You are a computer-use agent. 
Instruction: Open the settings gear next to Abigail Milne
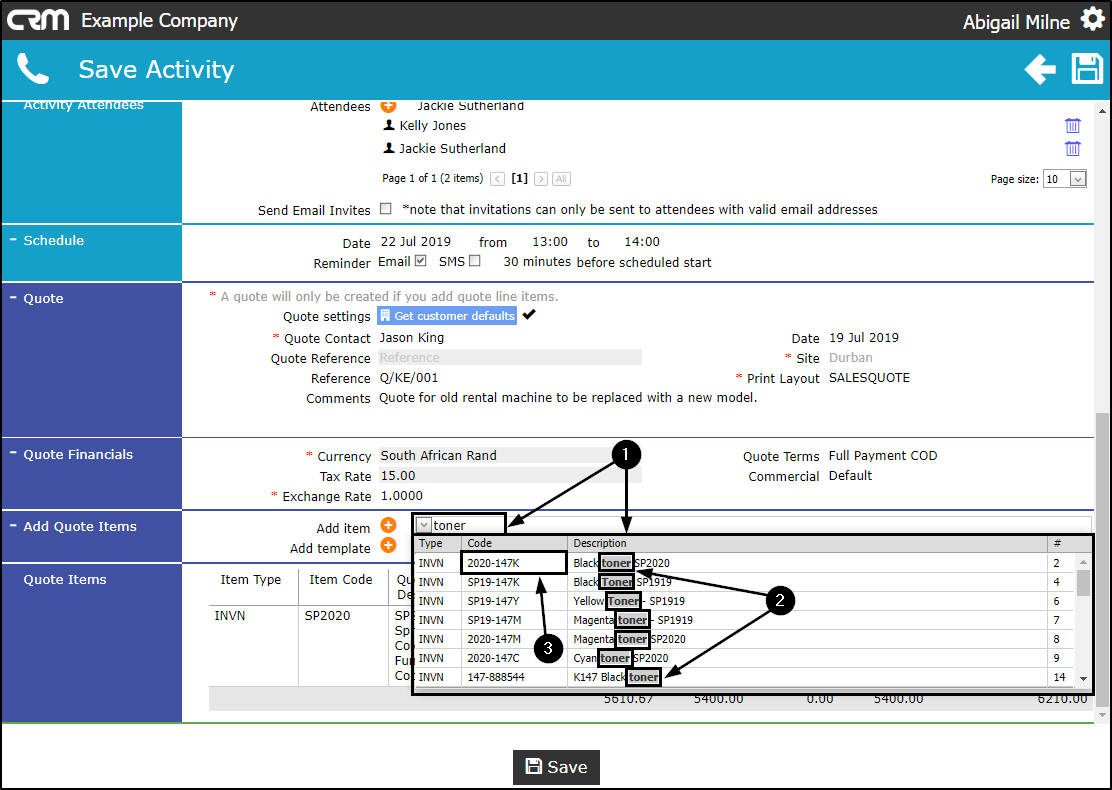1092,19
